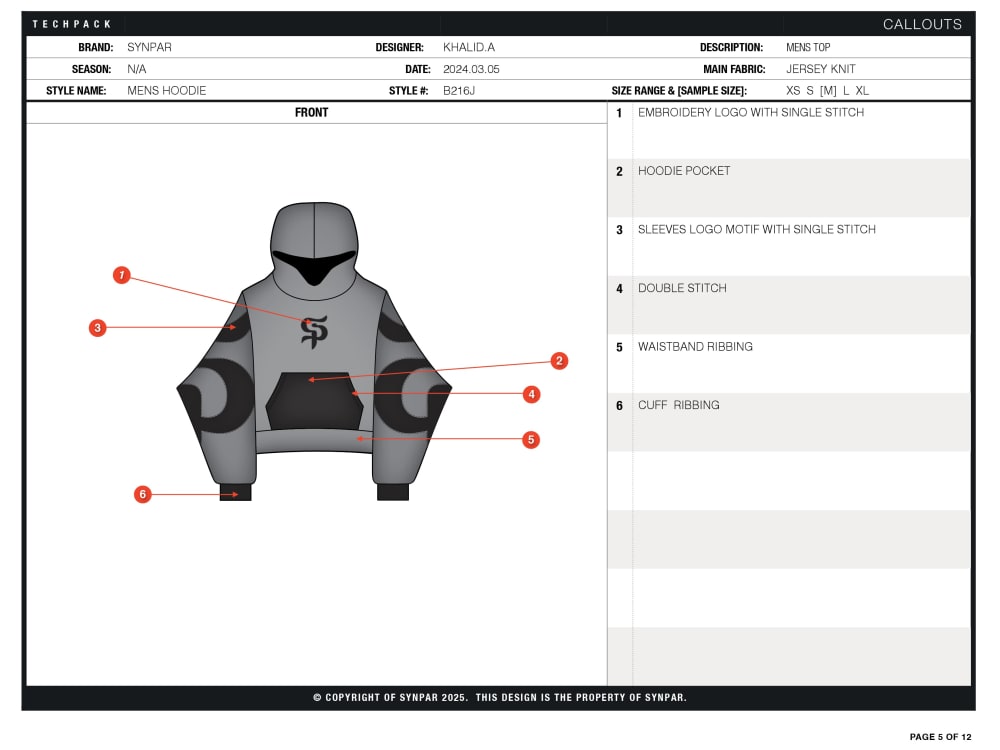1000x750 pixels.
Task: Click the 'STYLE #:' field label
Action: pos(408,91)
